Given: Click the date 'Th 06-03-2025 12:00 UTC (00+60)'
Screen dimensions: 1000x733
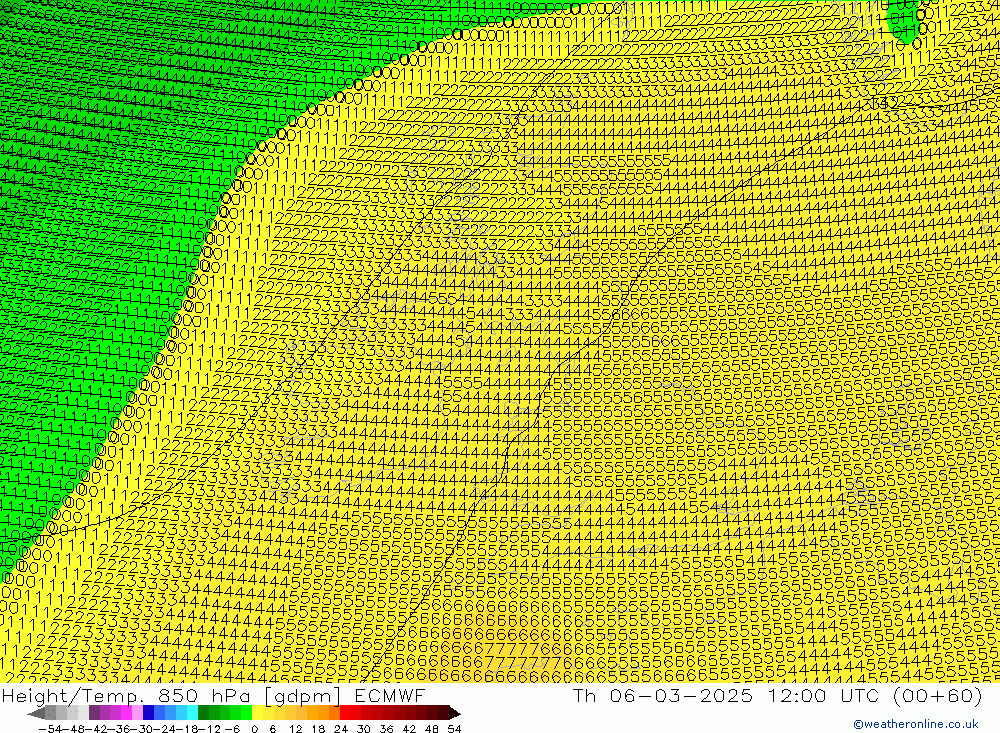Looking at the screenshot, I should coord(777,695).
